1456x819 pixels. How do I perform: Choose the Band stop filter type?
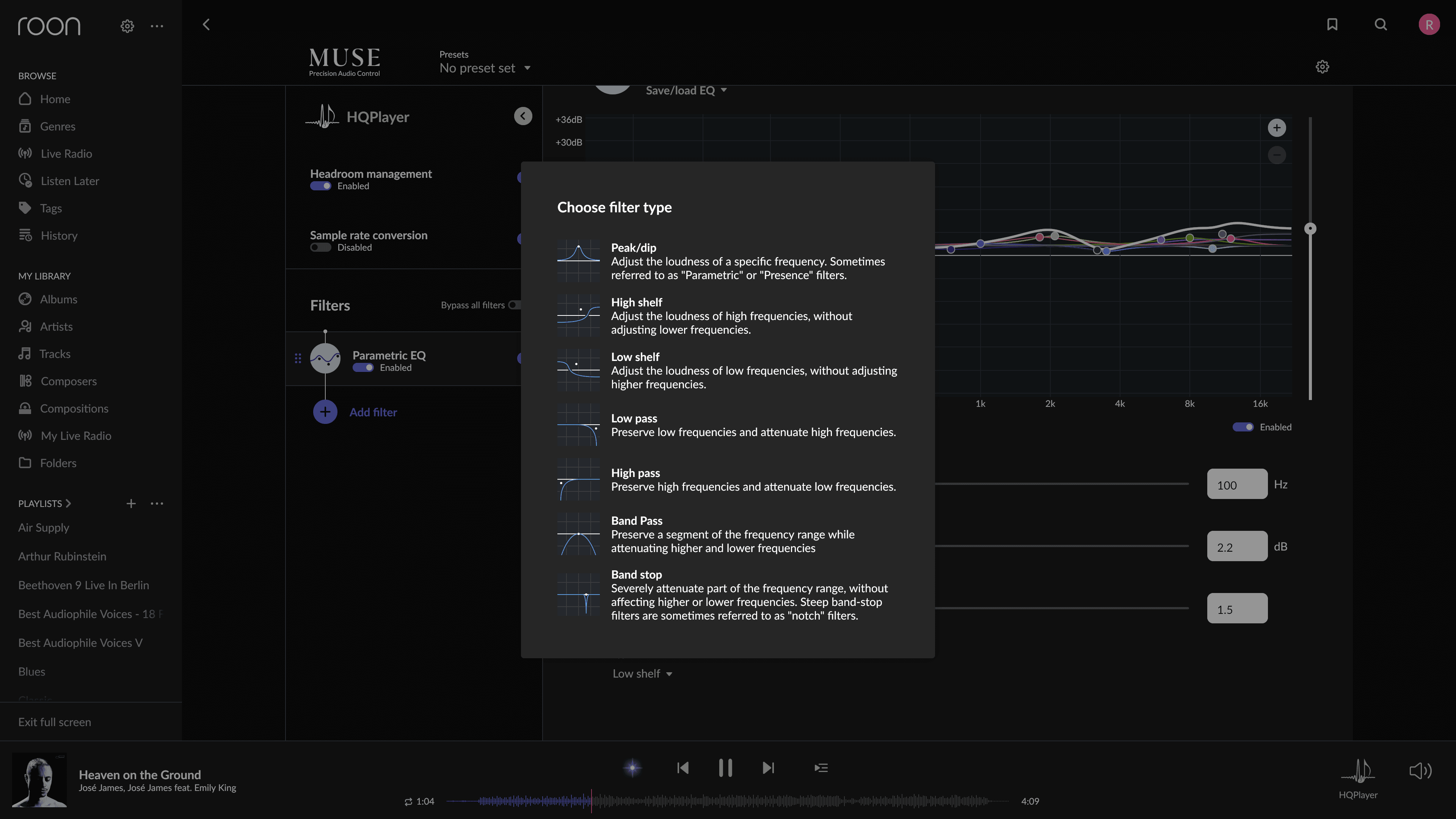coord(728,595)
